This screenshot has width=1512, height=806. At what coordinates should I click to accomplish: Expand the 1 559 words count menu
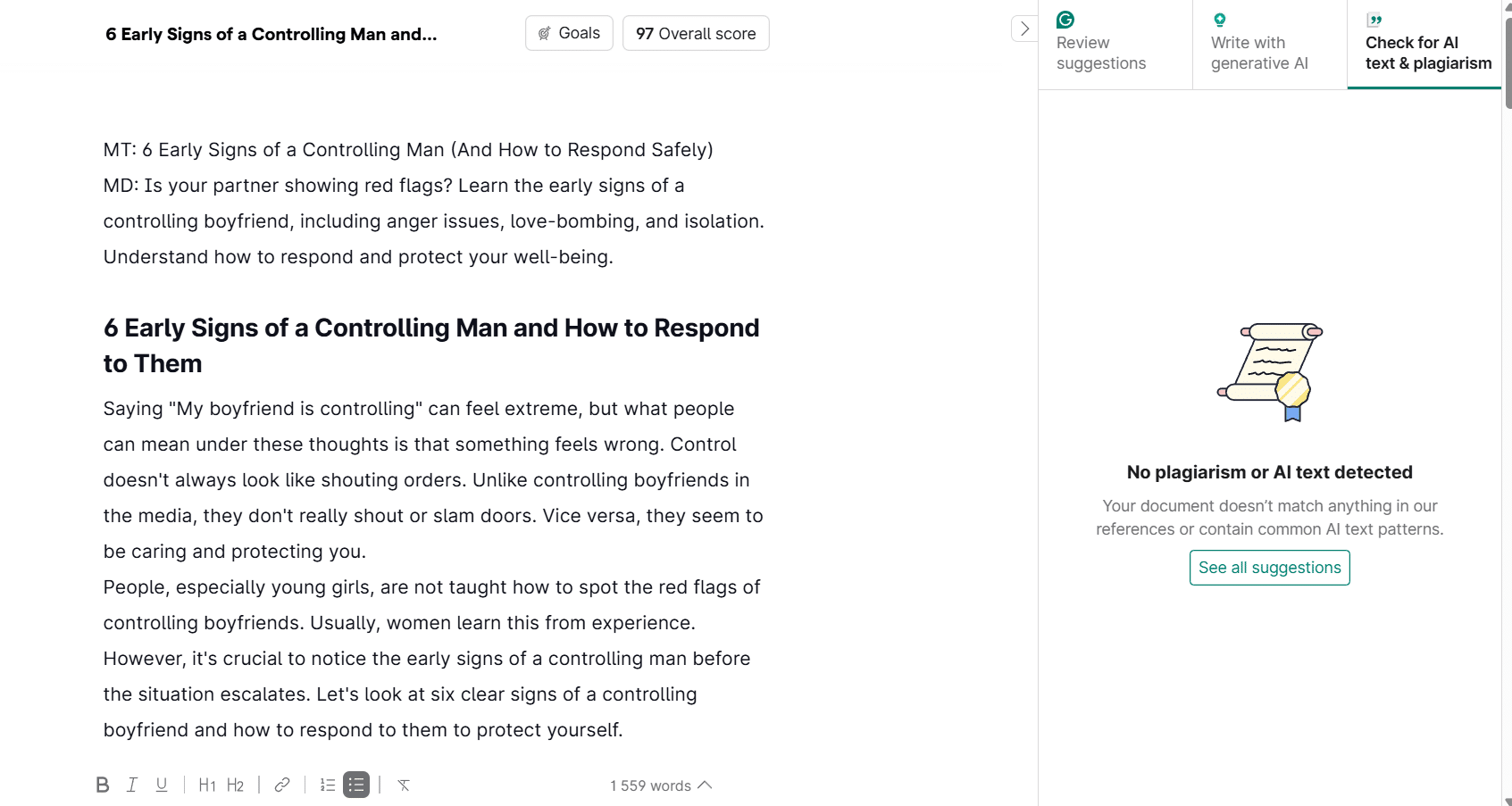coord(661,785)
